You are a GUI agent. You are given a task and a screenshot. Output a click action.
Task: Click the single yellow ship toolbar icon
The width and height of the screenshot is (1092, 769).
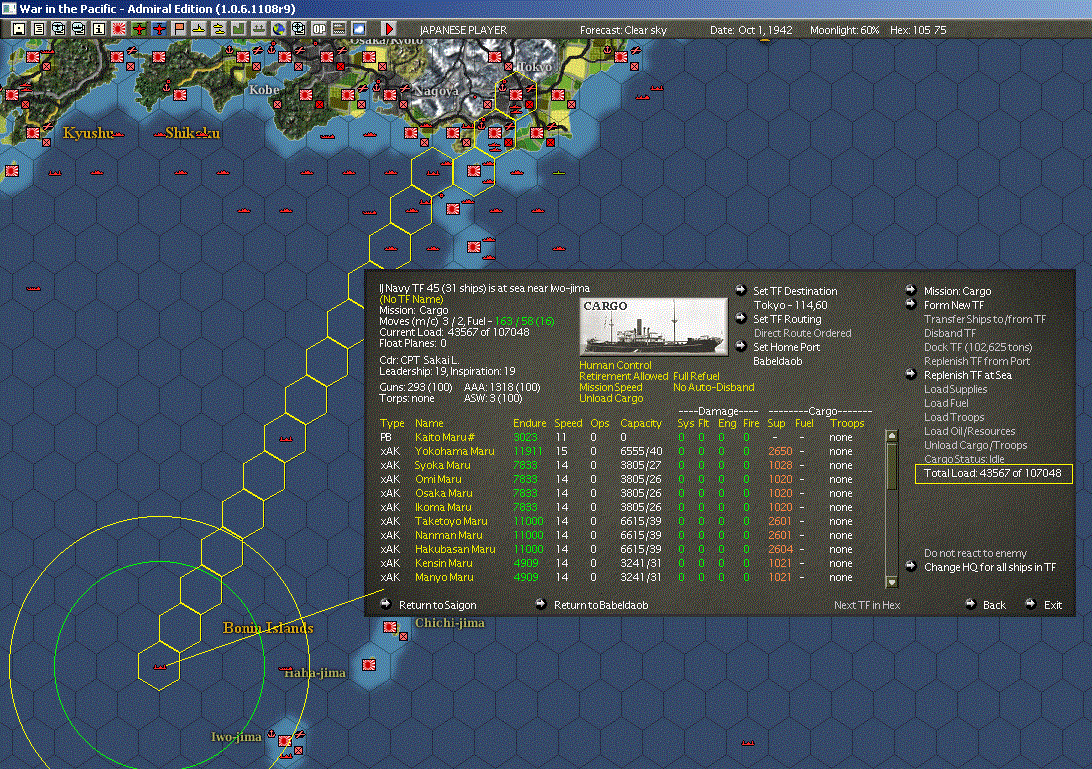tap(199, 29)
